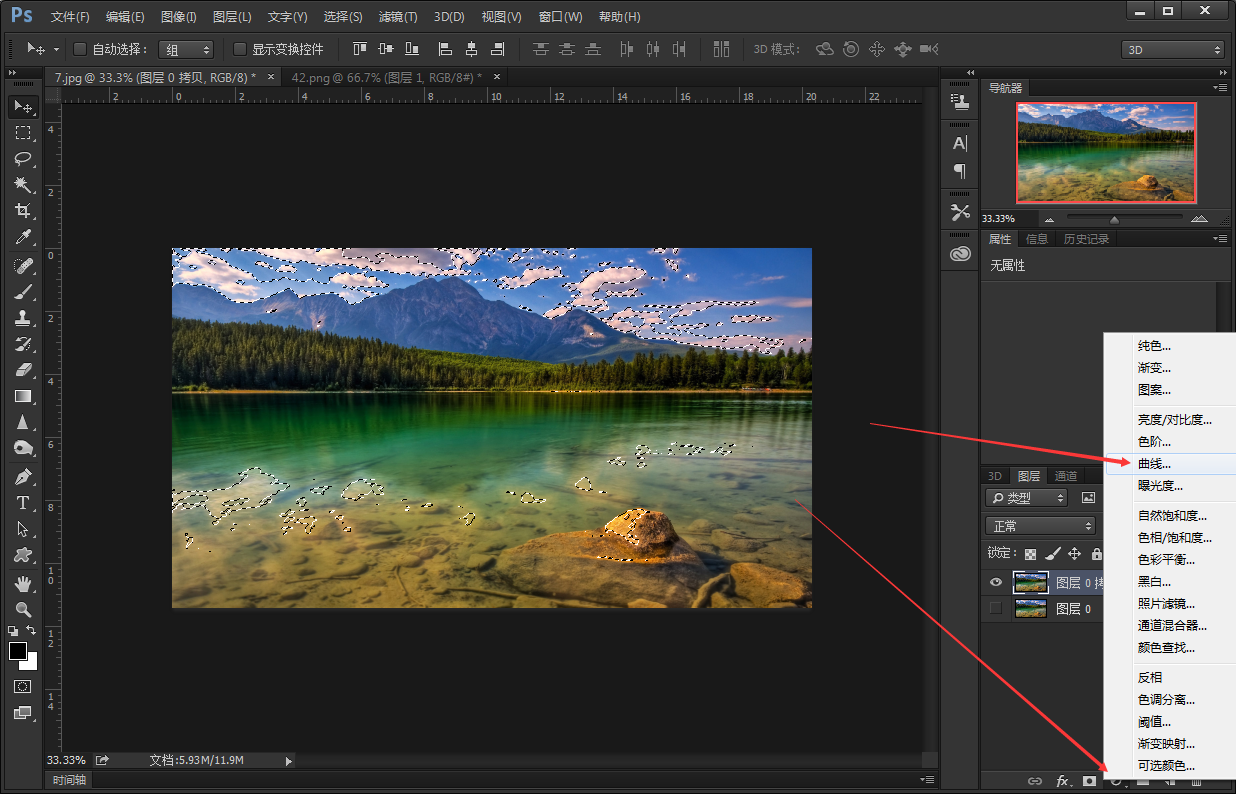
Task: Open Creative Cloud libraries panel icon
Action: 960,254
